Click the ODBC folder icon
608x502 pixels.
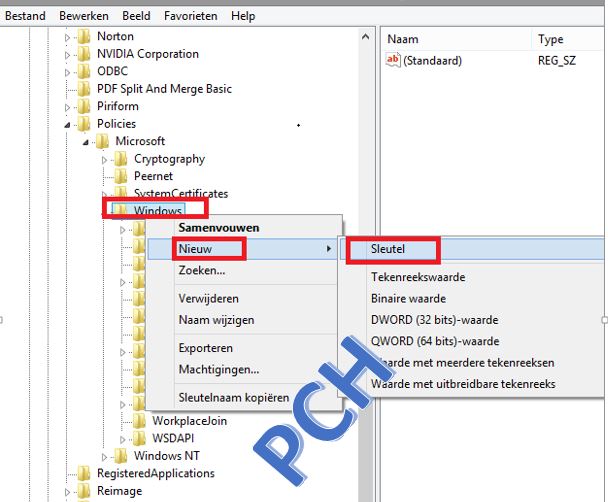(x=83, y=71)
